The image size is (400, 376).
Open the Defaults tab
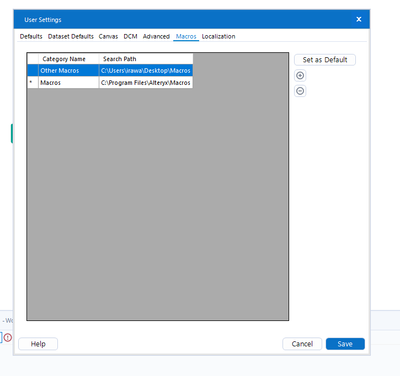(31, 36)
